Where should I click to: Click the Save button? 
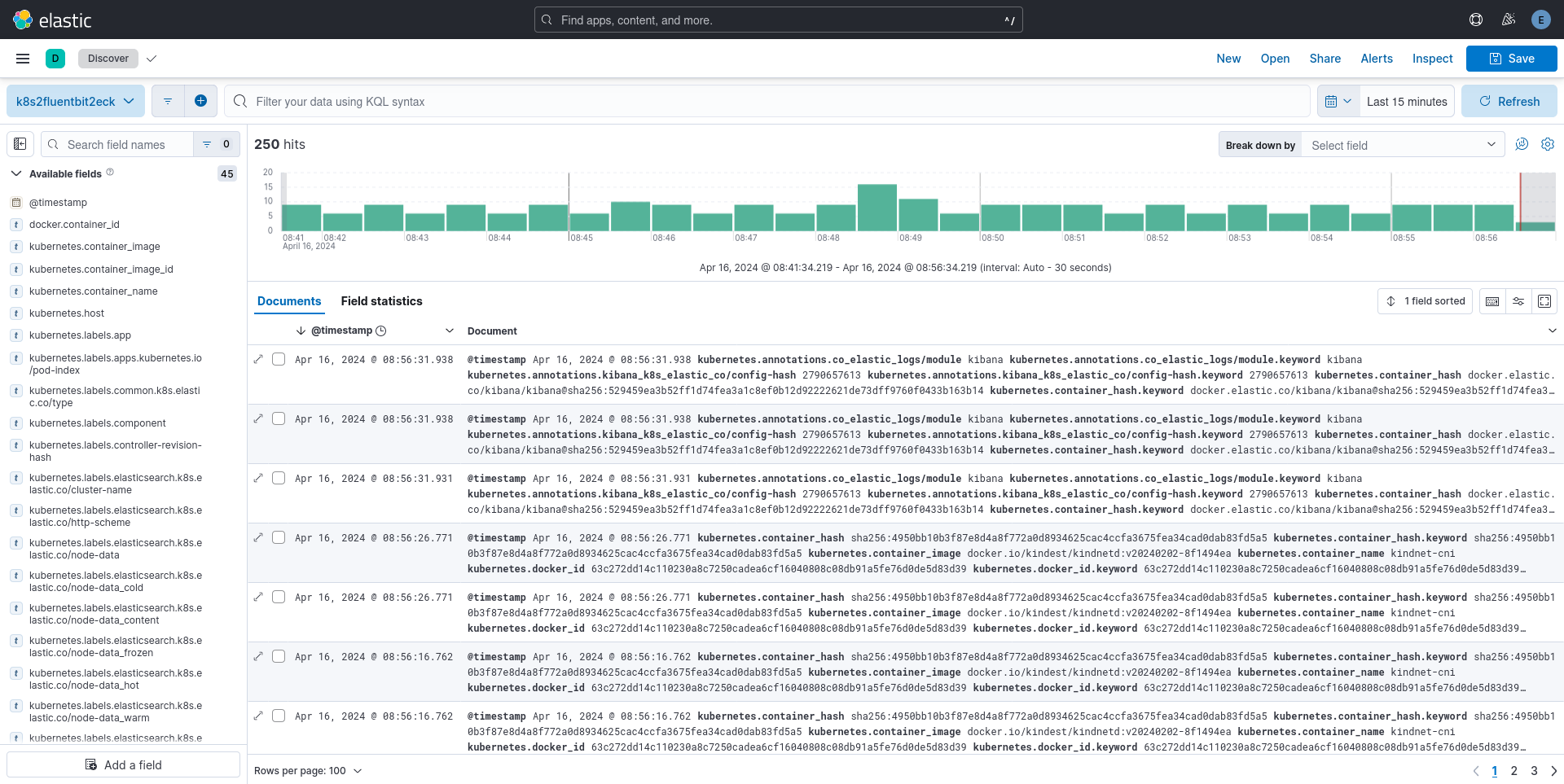1511,59
